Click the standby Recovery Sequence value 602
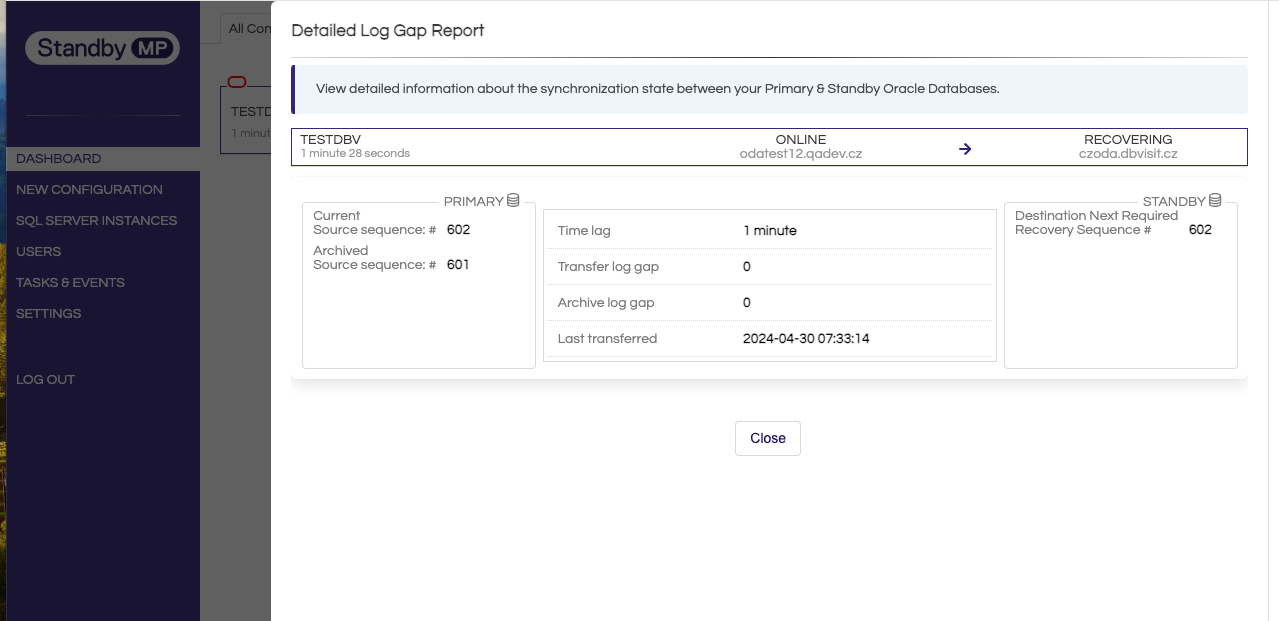Screen dimensions: 1279x621 1200,230
